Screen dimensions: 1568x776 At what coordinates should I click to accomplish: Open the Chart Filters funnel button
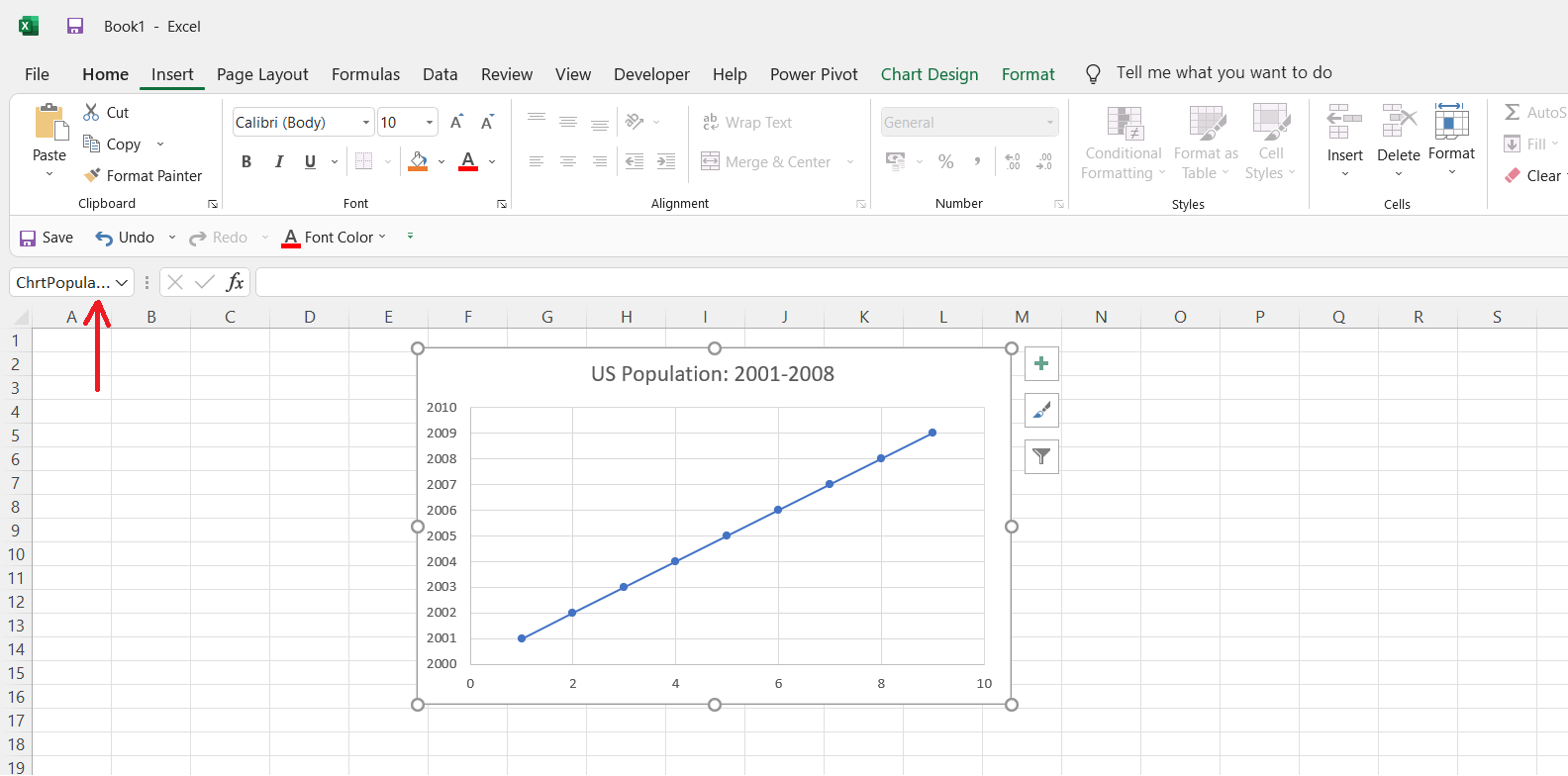[1041, 456]
